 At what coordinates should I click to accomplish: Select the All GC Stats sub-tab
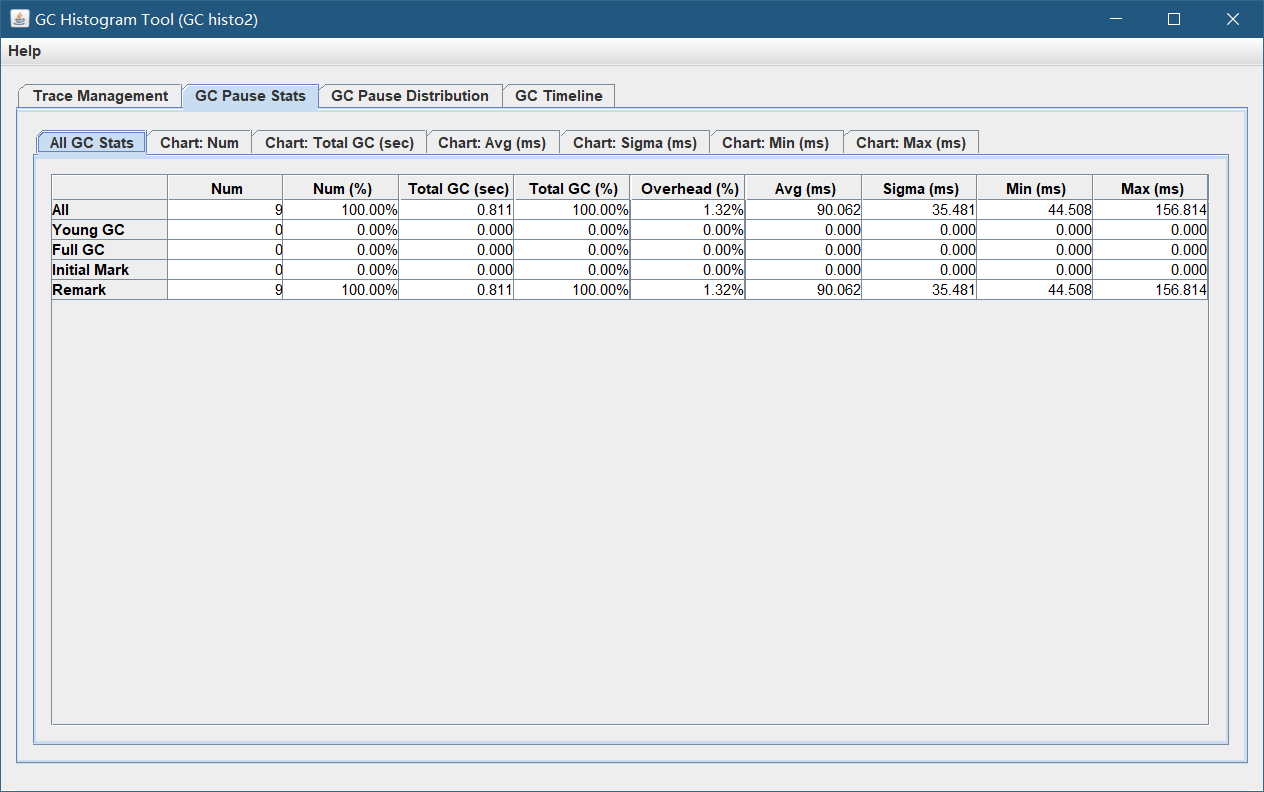91,143
